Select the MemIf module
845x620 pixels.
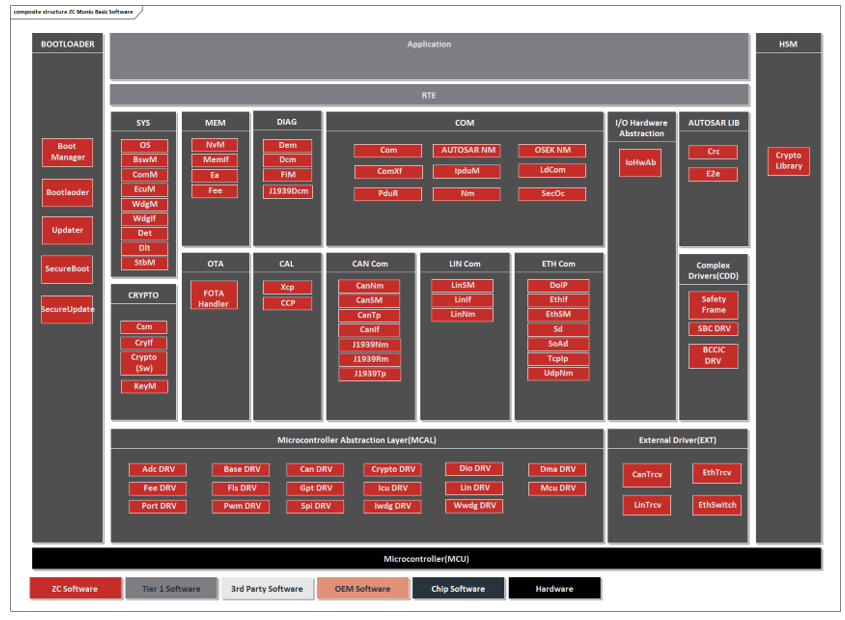click(214, 160)
